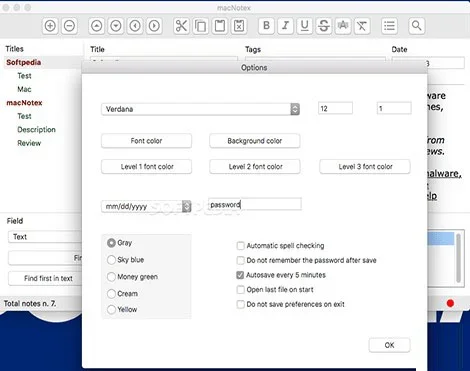Click the paste clipboard icon
This screenshot has height=371, width=470.
click(220, 26)
